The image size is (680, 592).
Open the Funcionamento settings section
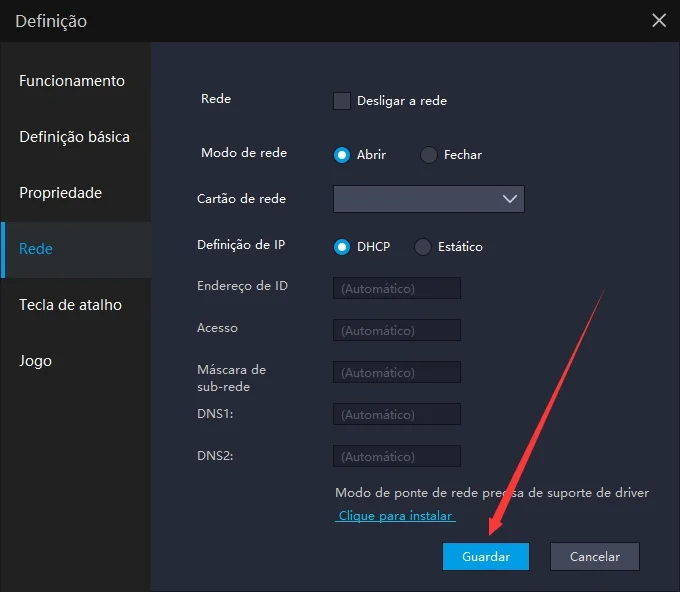[x=75, y=81]
